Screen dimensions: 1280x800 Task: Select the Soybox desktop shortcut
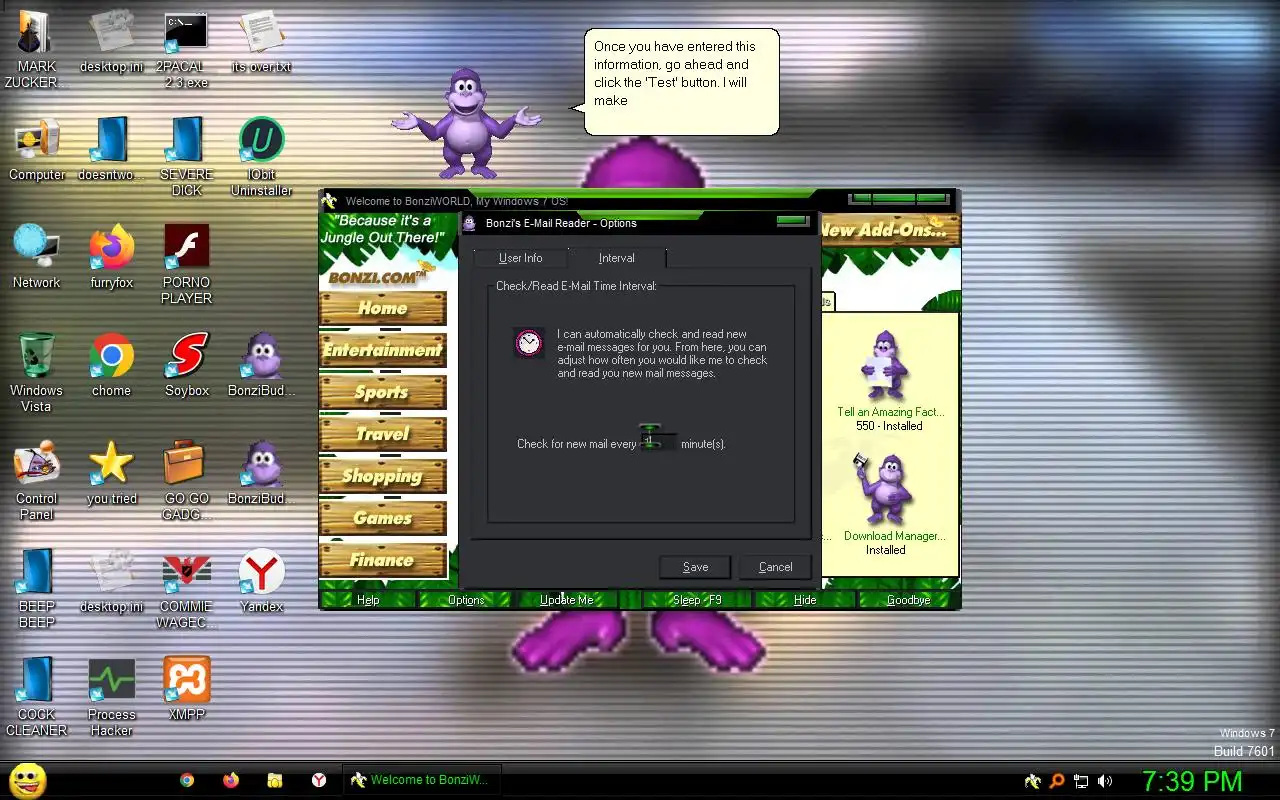pos(187,366)
